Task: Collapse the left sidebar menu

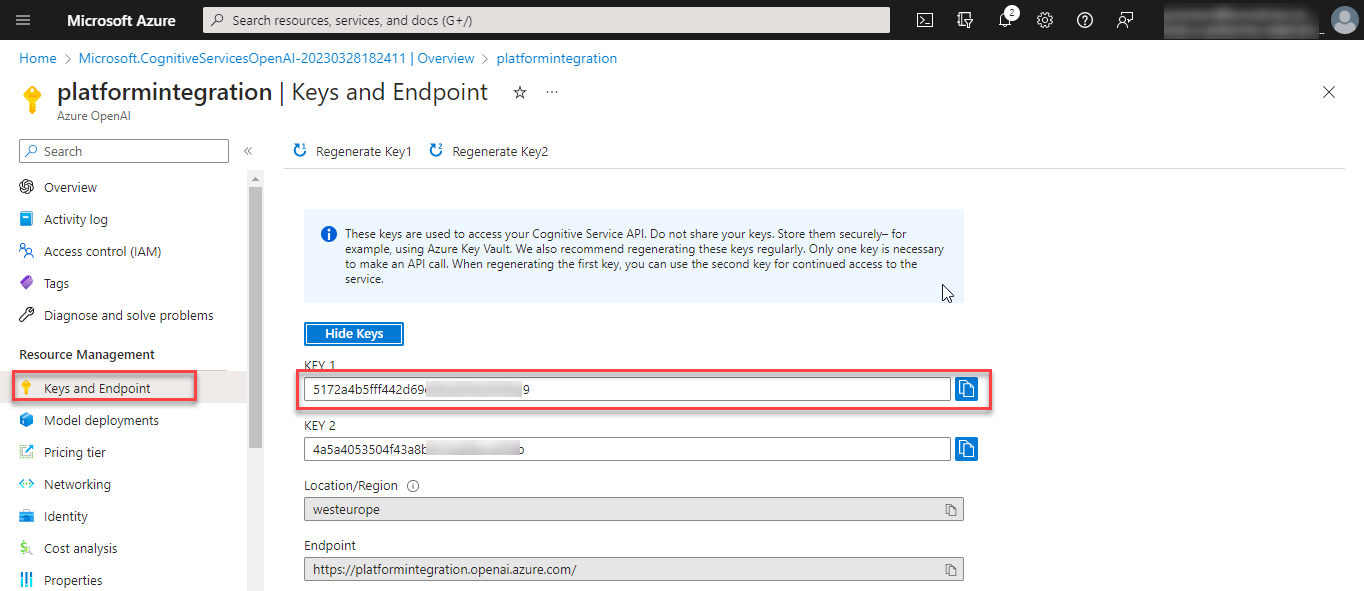Action: coord(248,151)
